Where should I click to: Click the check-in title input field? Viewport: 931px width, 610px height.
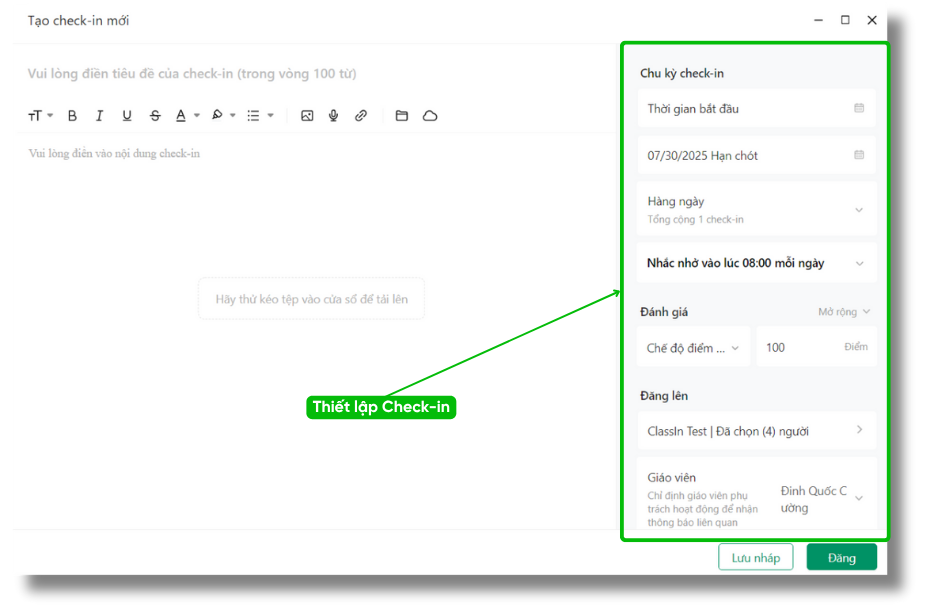click(300, 74)
